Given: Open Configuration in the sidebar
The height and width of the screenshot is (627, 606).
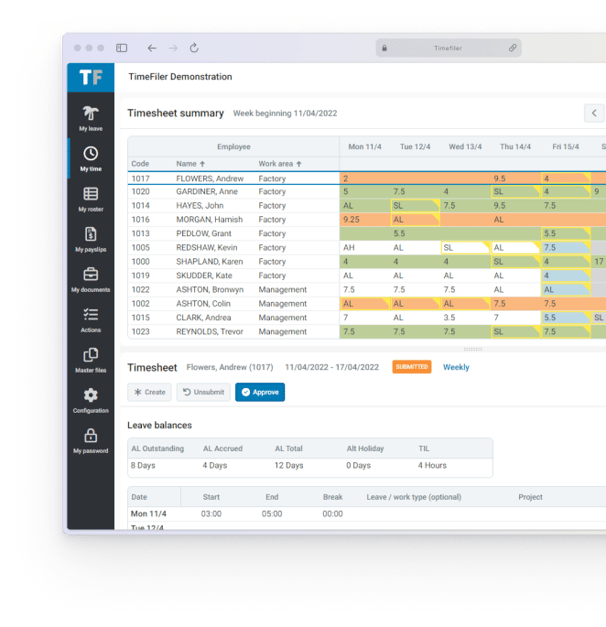Looking at the screenshot, I should point(91,401).
